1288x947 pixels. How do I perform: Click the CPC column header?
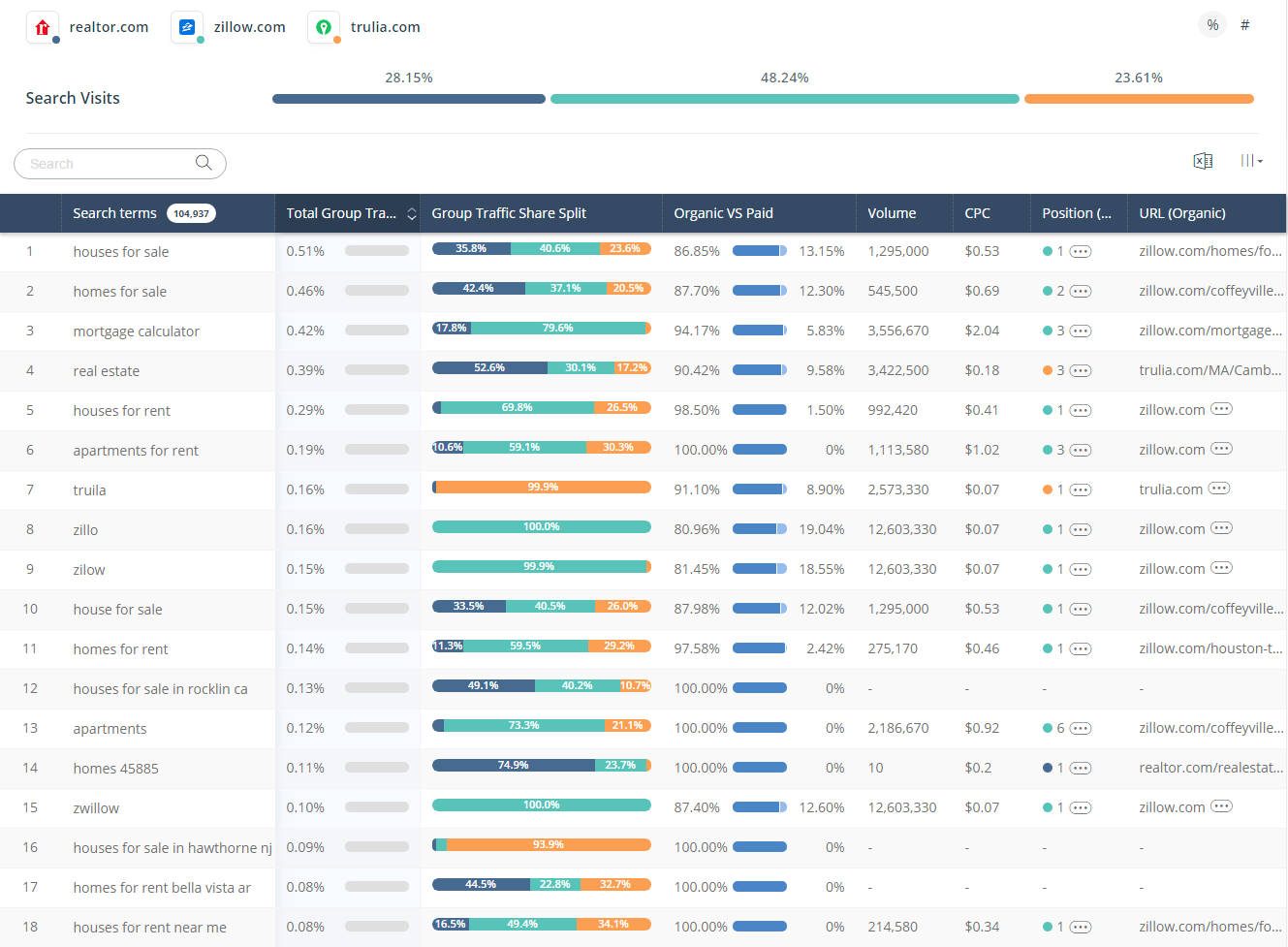(977, 213)
